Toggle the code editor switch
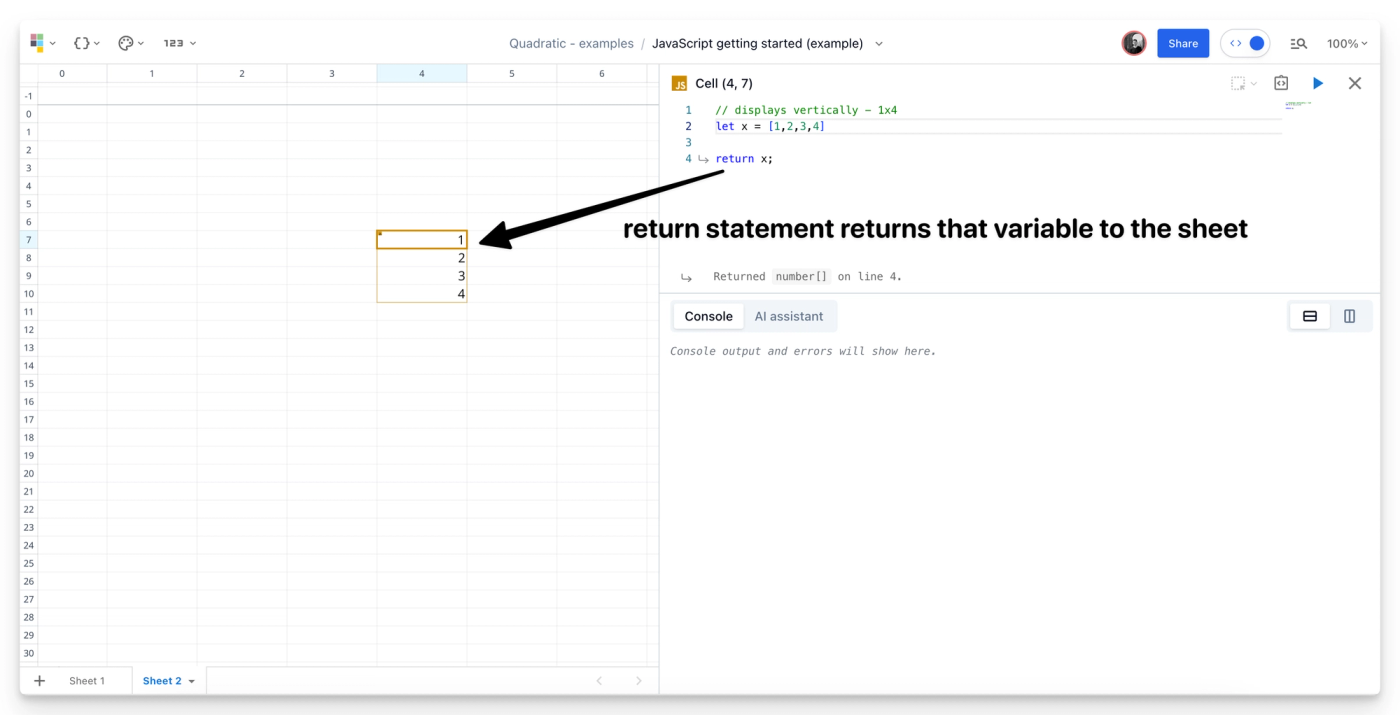The width and height of the screenshot is (1400, 715). (x=1245, y=43)
